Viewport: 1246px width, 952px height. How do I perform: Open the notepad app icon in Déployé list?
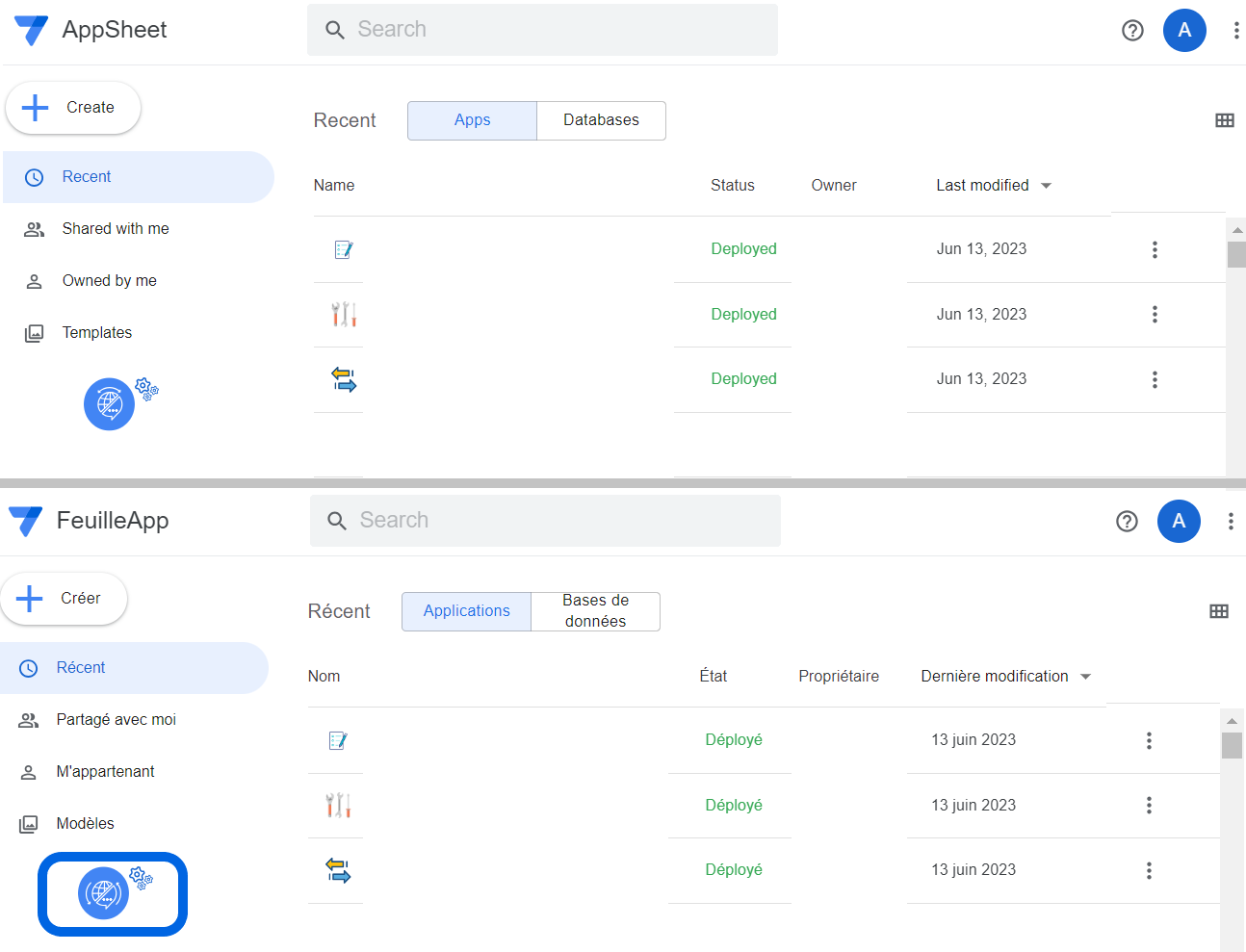click(x=338, y=740)
